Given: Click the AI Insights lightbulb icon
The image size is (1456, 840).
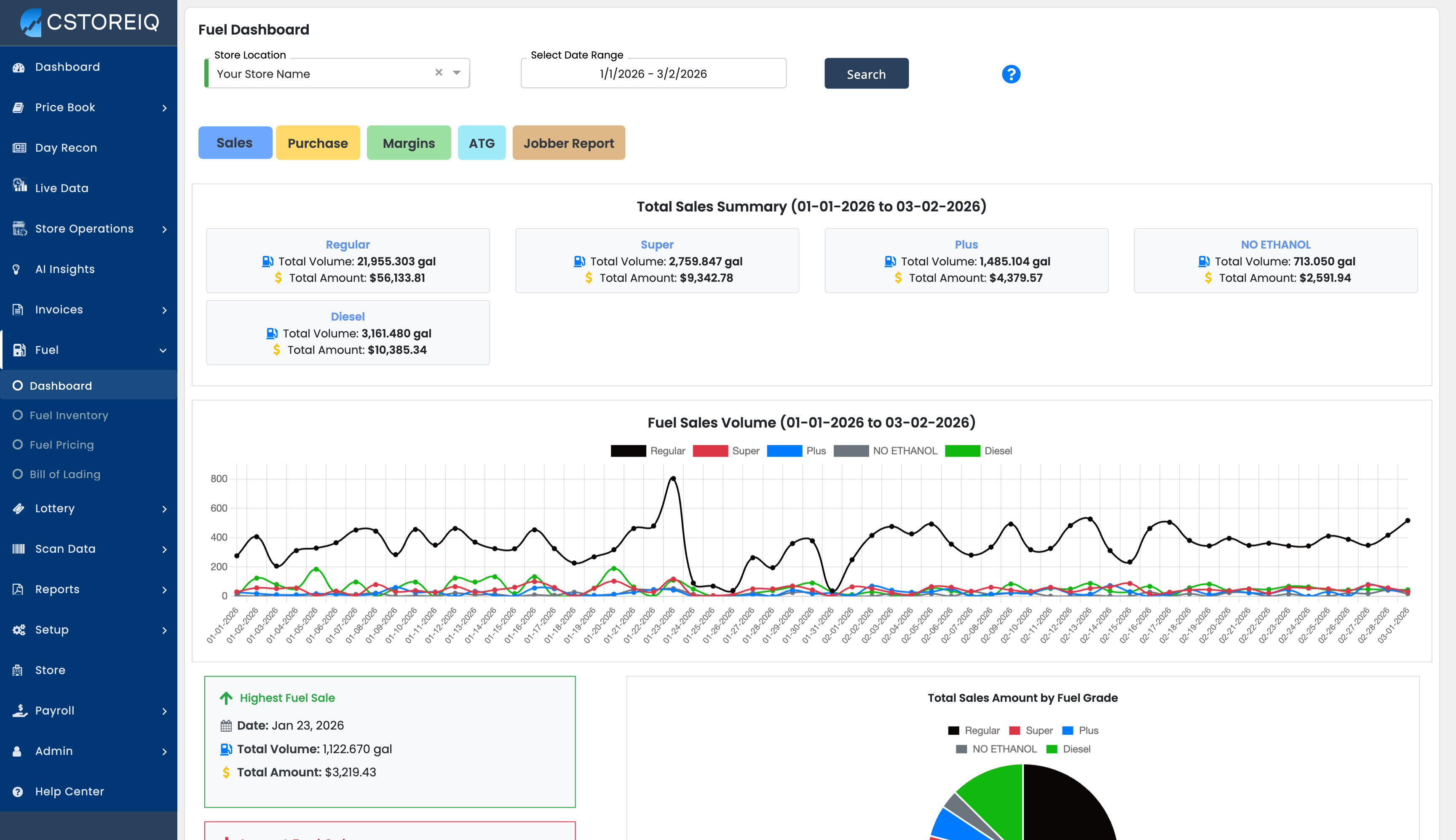Looking at the screenshot, I should coord(17,270).
